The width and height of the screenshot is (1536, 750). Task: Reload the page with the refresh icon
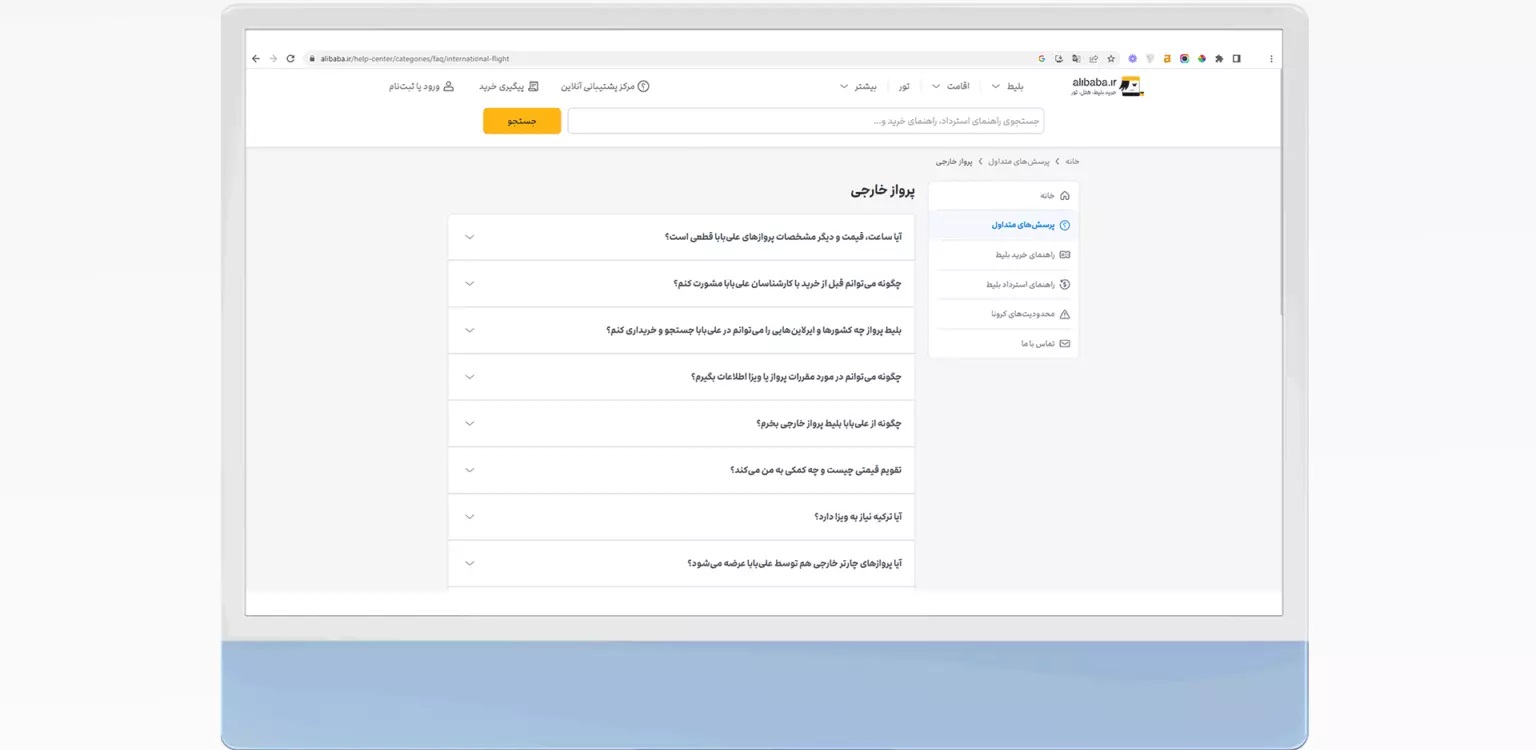[291, 59]
